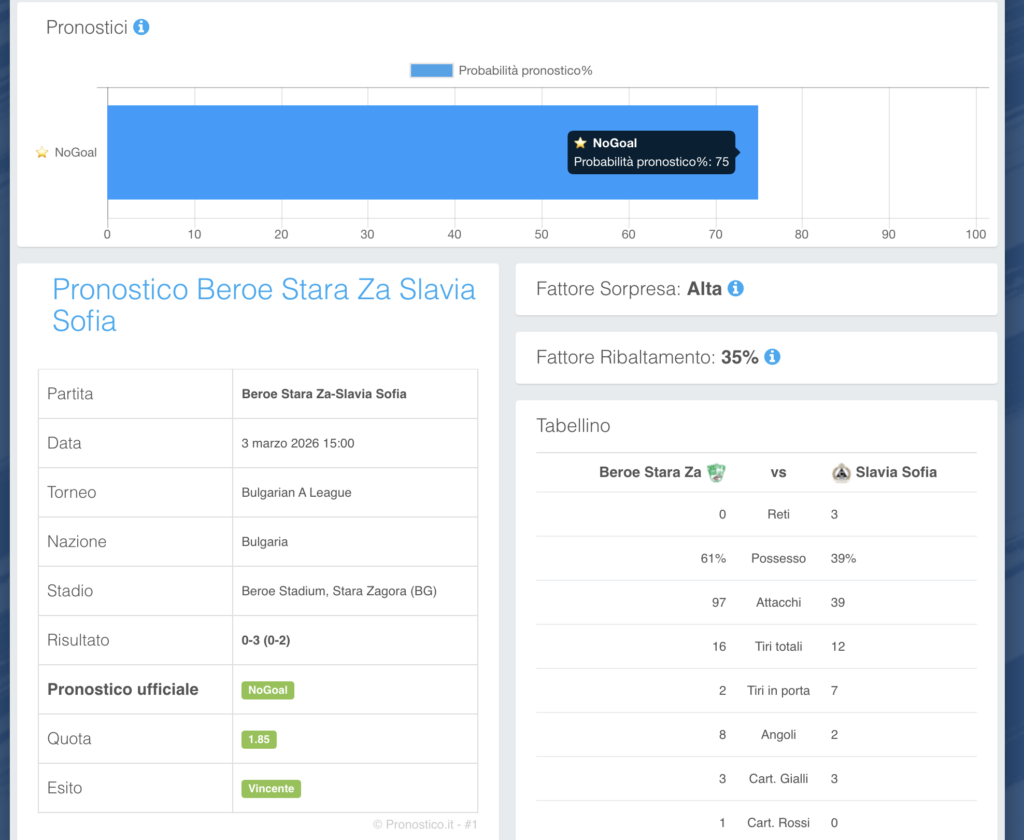Image resolution: width=1024 pixels, height=840 pixels.
Task: Click the Slavia Sofia team name in Tabellino
Action: [896, 473]
